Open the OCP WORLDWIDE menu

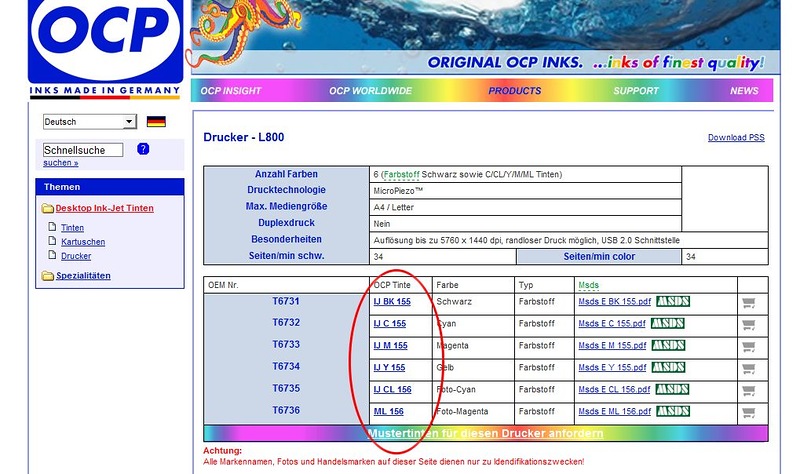click(x=370, y=91)
